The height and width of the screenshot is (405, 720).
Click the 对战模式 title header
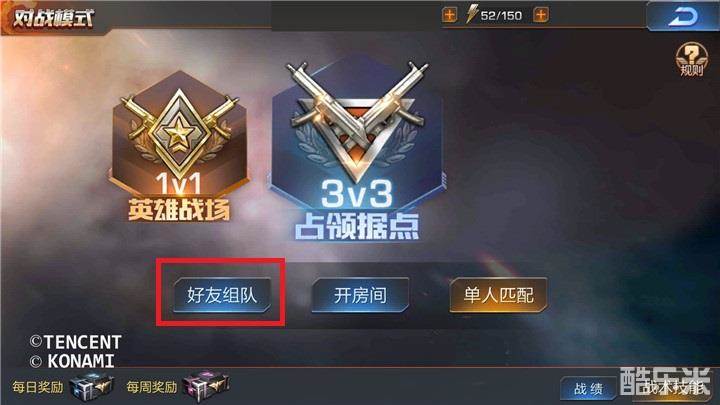click(x=53, y=18)
